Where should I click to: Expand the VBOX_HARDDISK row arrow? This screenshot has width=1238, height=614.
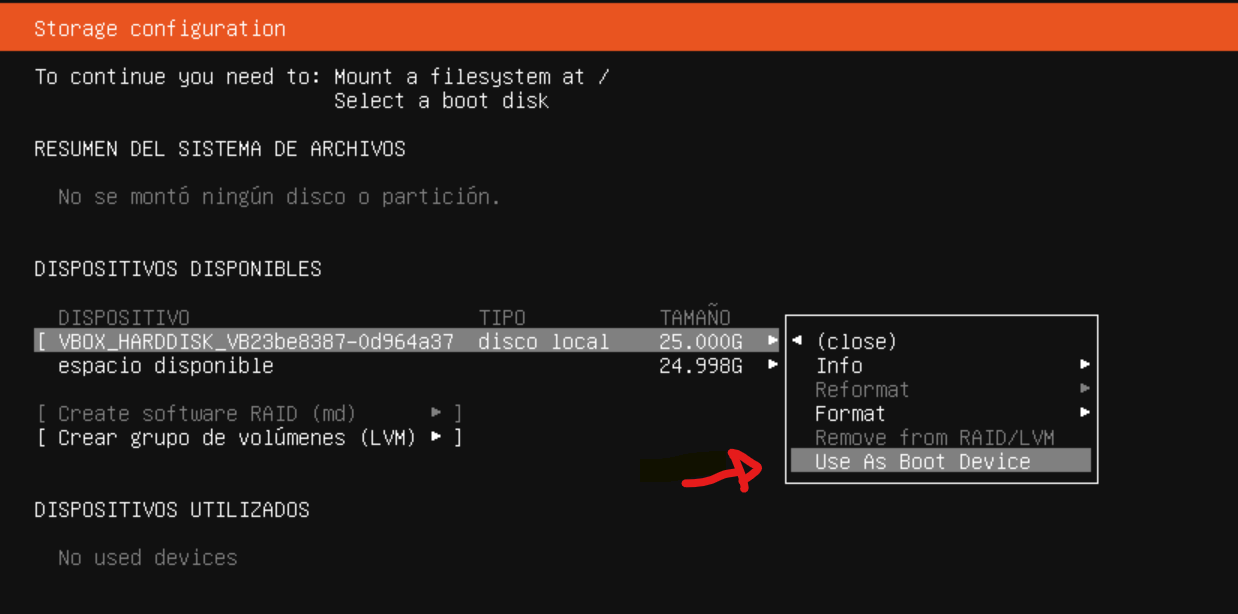pyautogui.click(x=773, y=341)
